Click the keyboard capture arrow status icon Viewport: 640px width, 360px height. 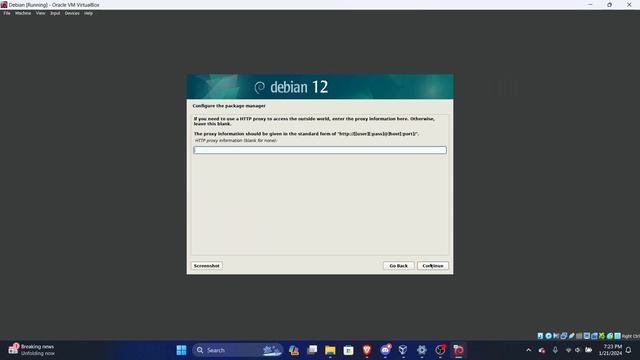click(618, 336)
